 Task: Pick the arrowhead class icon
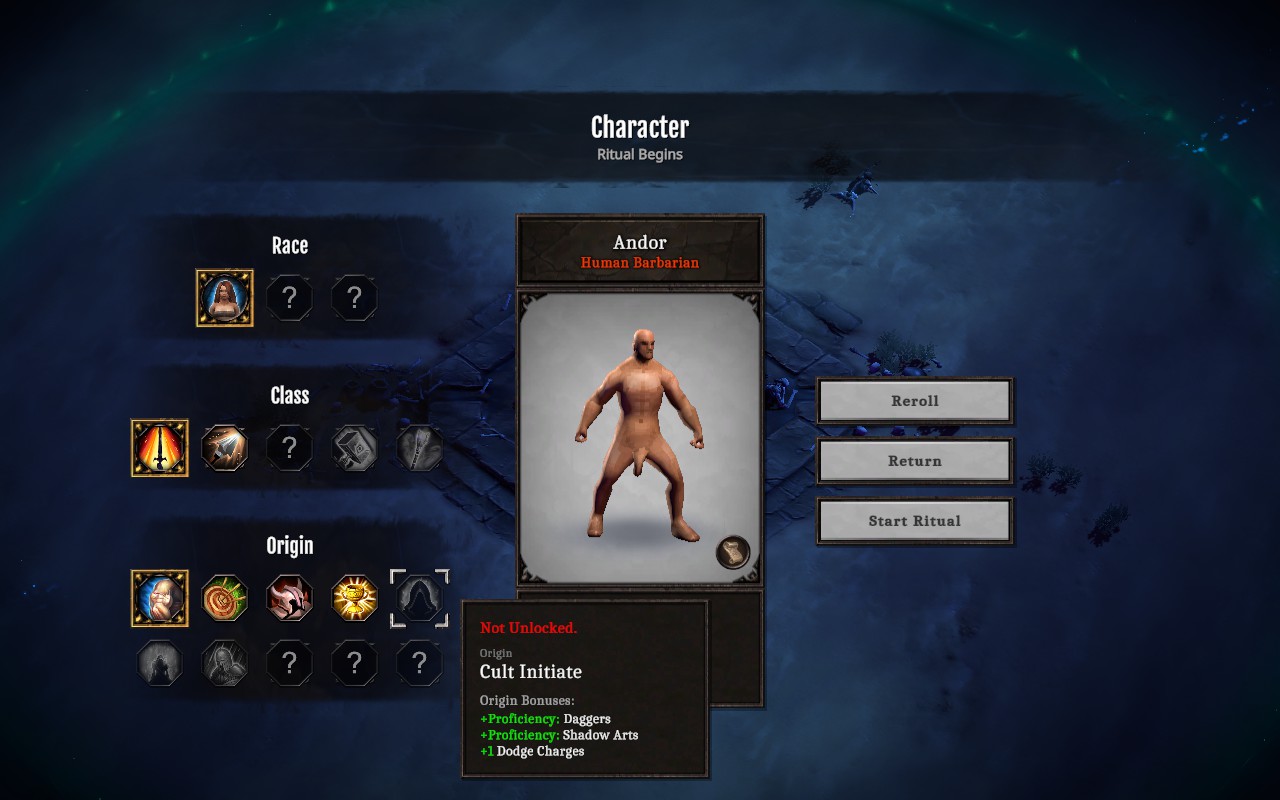click(225, 448)
